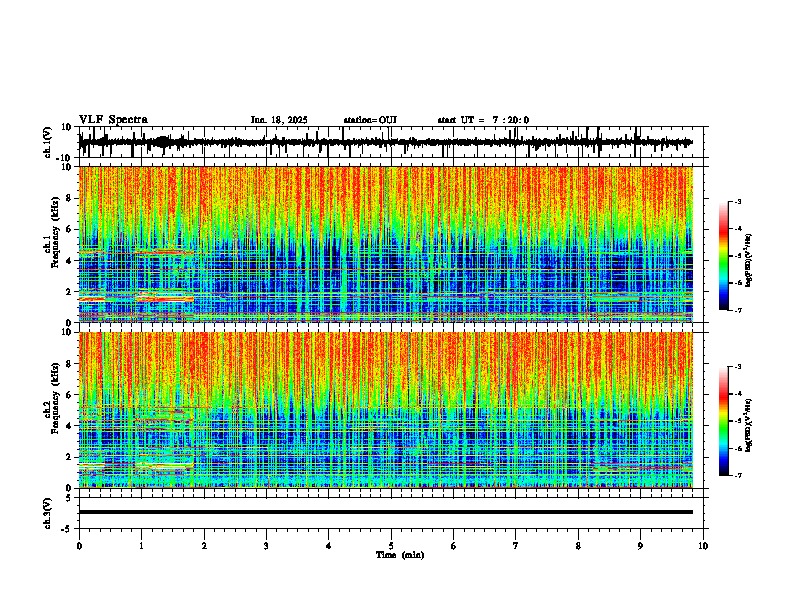Image resolution: width=792 pixels, height=612 pixels.
Task: Click the "5" tick on ch.3(V) axis
Action: pos(70,498)
